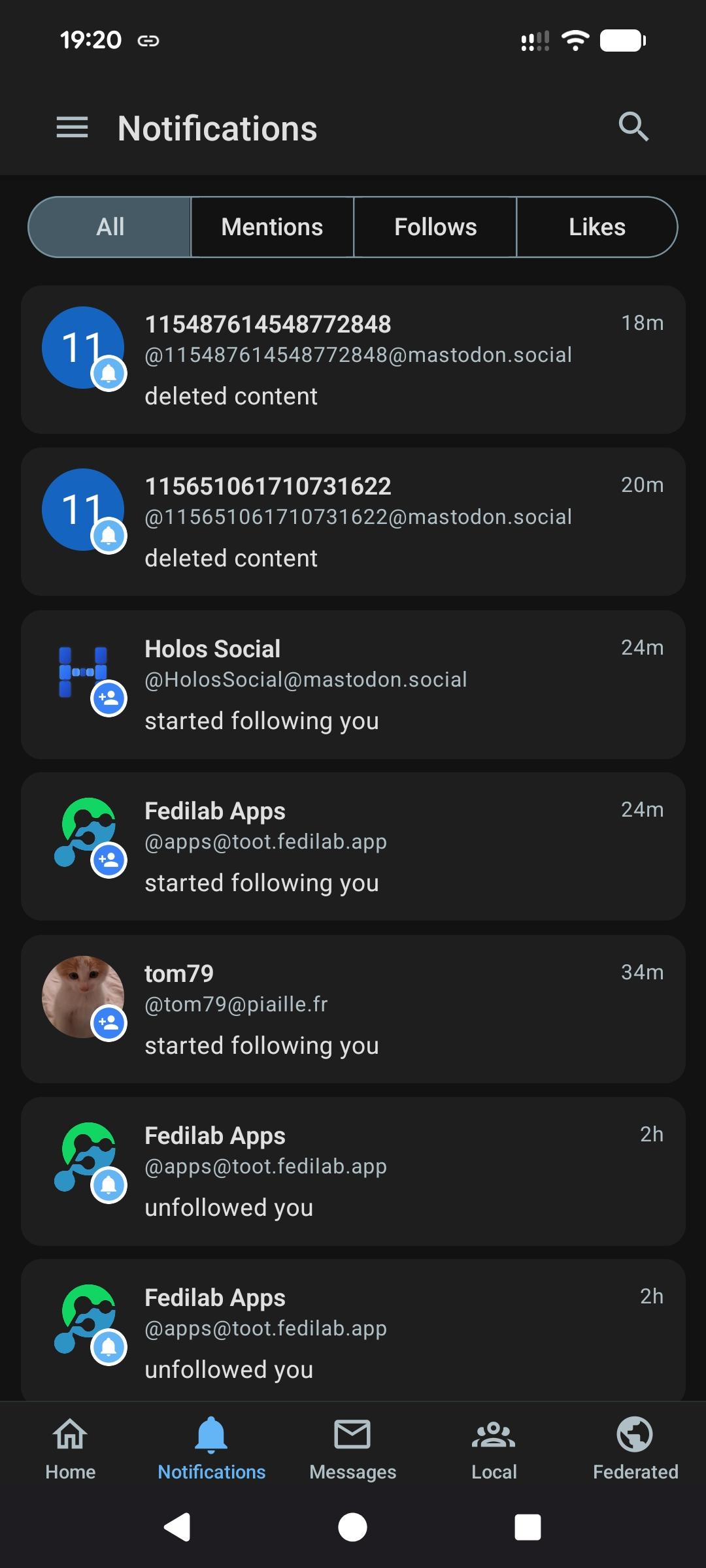
Task: Select the All notifications filter
Action: tap(110, 227)
